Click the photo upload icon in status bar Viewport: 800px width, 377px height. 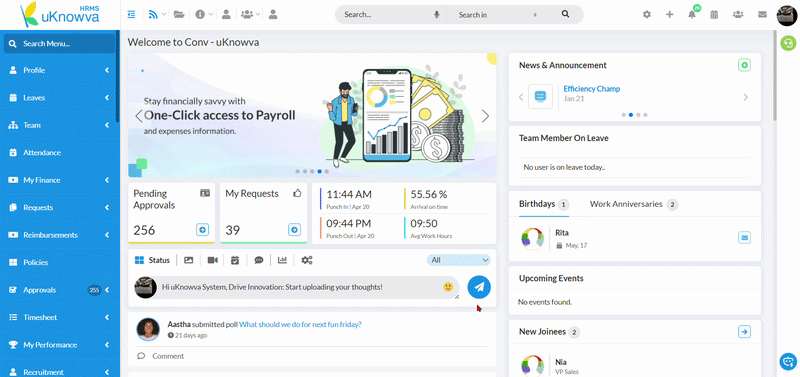tap(189, 260)
